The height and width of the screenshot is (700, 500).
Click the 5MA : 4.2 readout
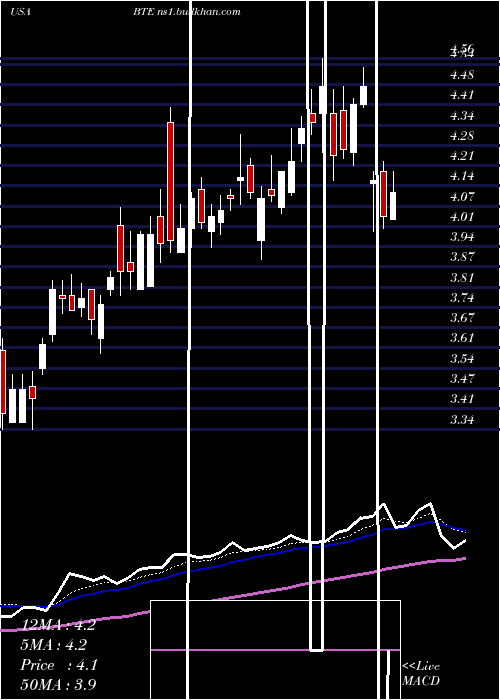point(54,645)
